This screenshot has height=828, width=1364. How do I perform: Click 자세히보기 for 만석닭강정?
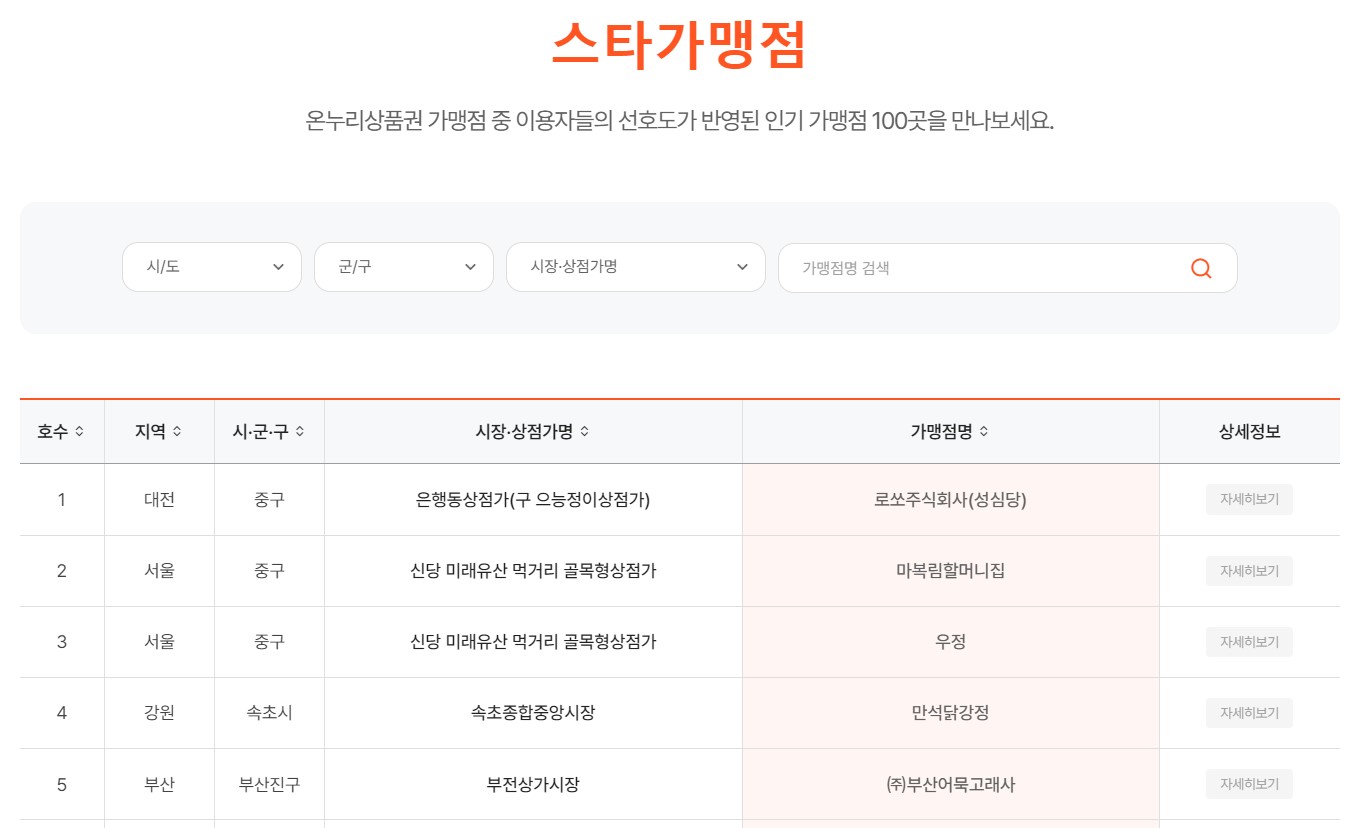pos(1249,713)
